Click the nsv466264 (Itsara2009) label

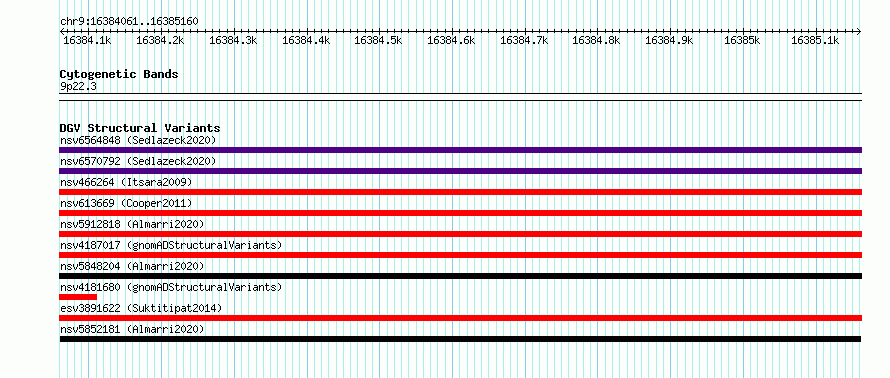click(x=126, y=182)
